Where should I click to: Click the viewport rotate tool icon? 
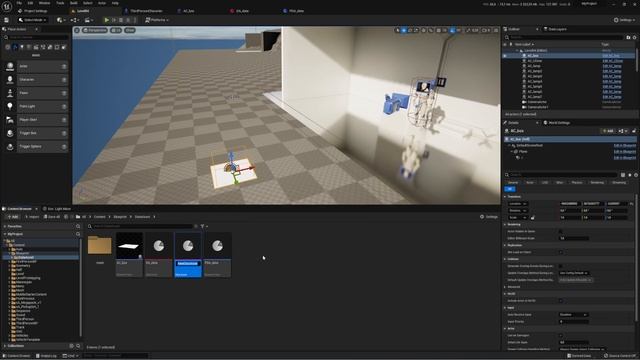click(410, 30)
